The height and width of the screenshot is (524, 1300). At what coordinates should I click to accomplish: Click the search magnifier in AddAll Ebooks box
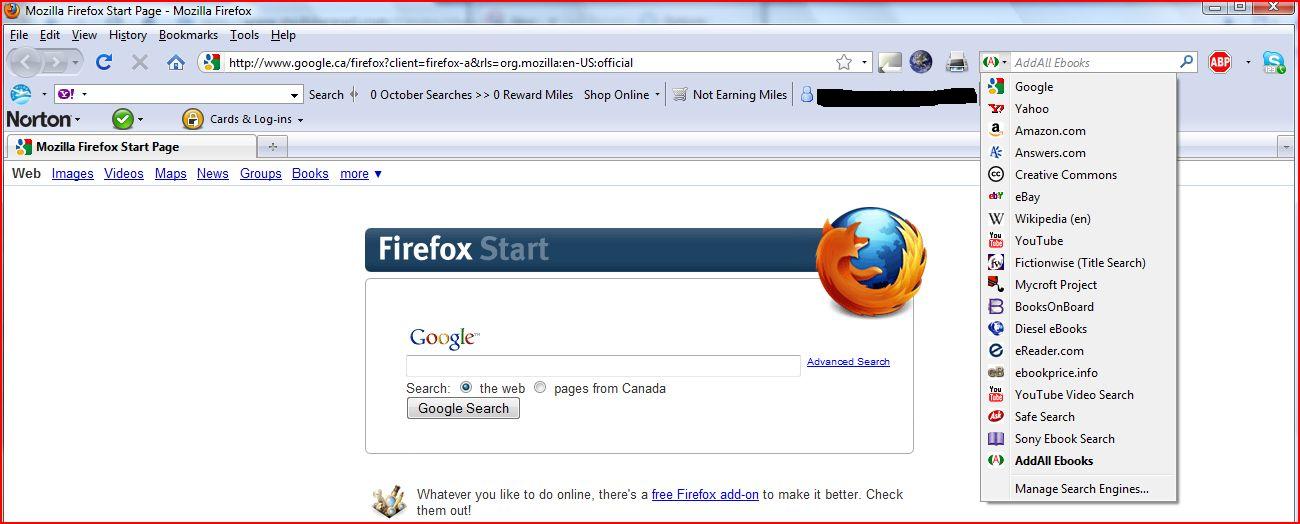coord(1187,62)
